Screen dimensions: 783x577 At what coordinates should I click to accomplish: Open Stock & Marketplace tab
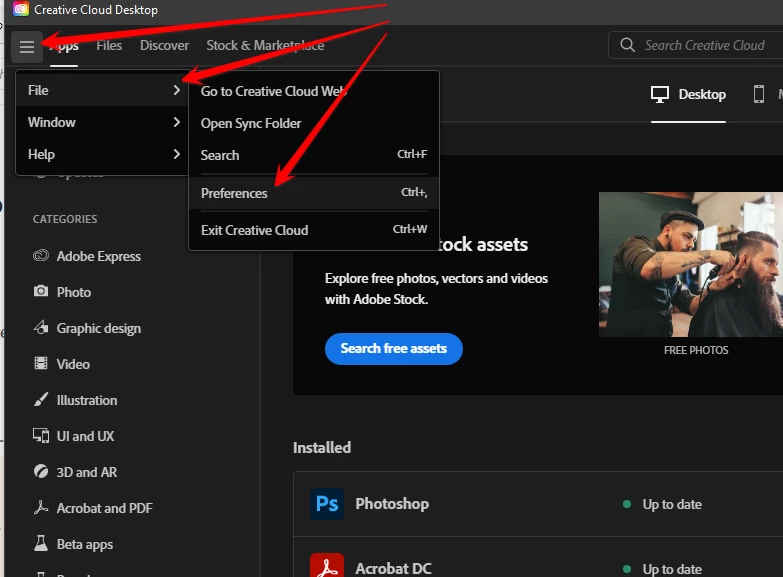(x=265, y=45)
